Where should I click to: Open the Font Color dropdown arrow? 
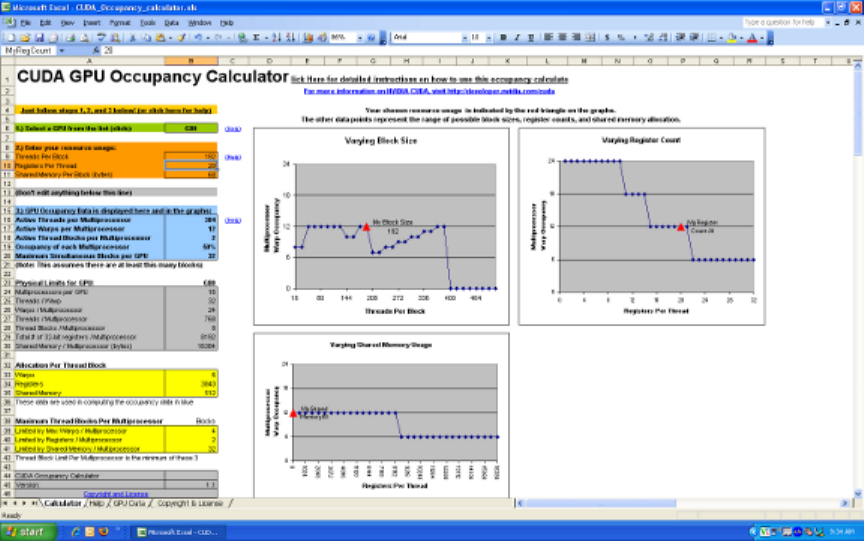(x=762, y=37)
